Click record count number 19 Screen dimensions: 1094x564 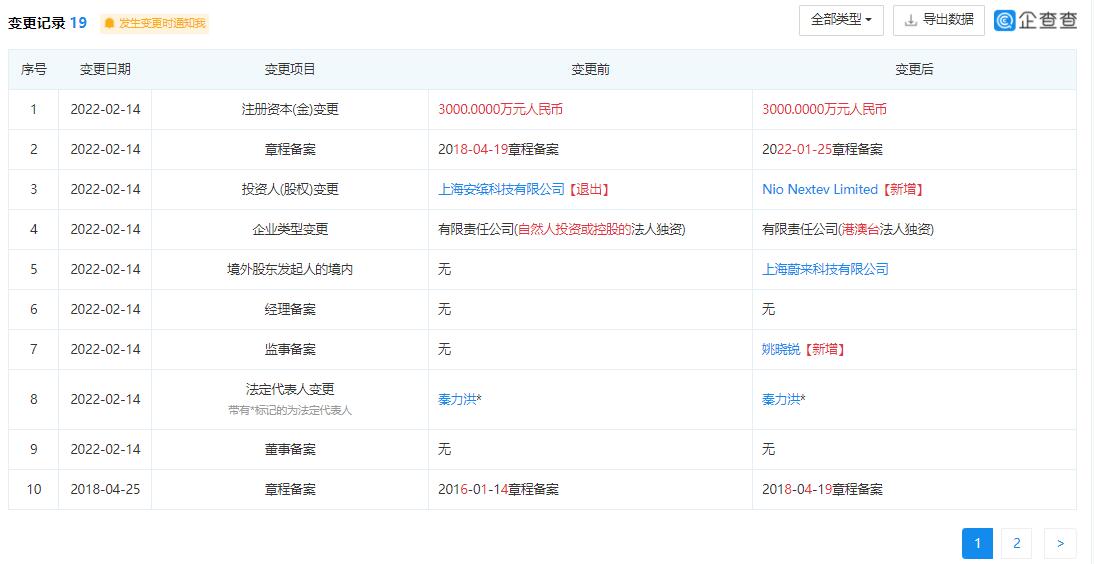click(x=78, y=23)
